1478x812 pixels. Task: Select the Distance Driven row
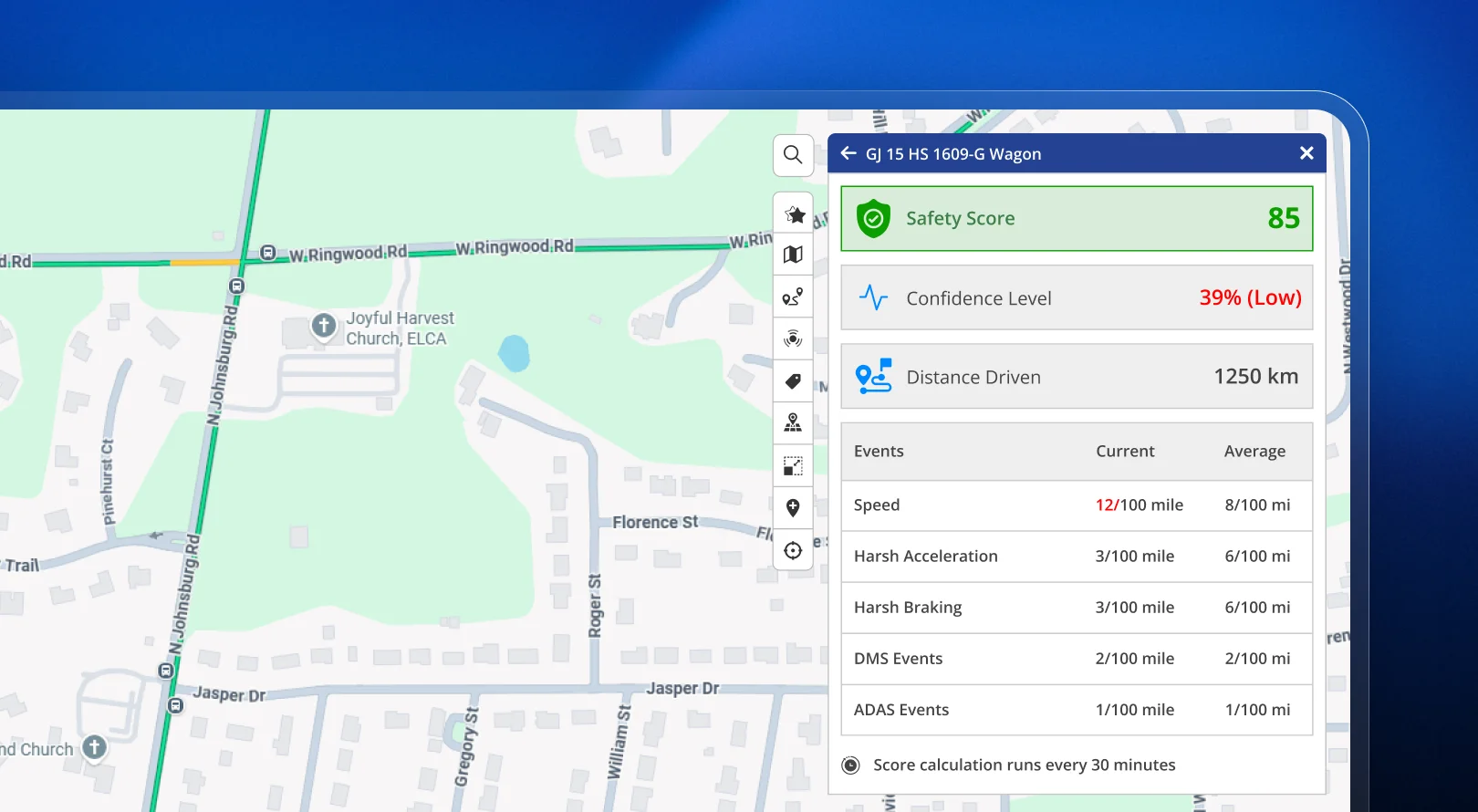(1077, 376)
